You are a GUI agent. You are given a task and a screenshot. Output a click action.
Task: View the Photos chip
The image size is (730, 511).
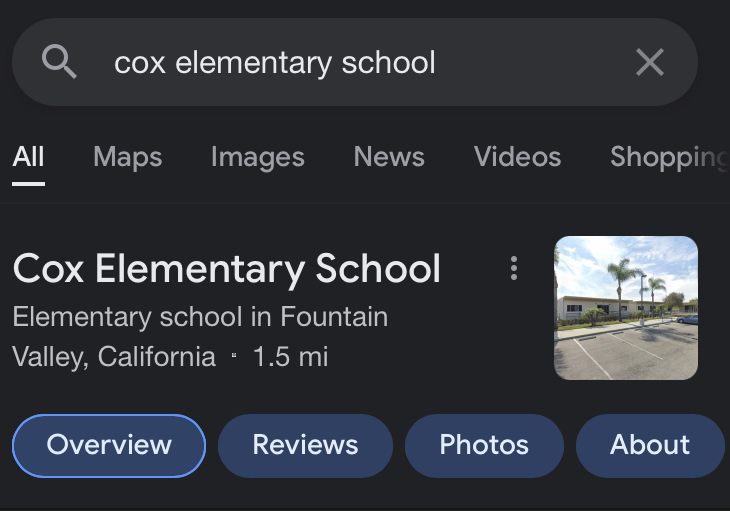484,445
